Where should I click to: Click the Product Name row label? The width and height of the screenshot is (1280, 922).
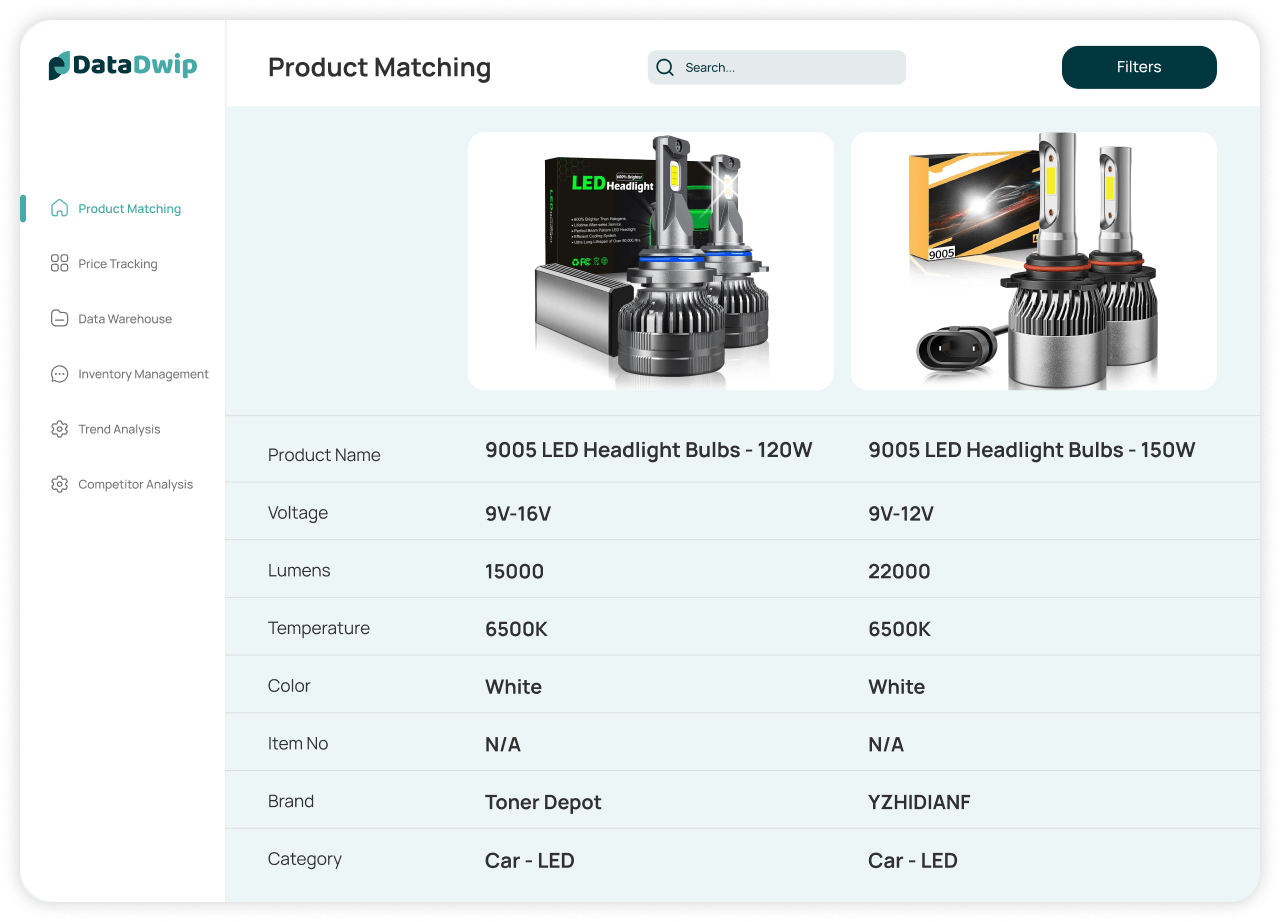pos(324,455)
